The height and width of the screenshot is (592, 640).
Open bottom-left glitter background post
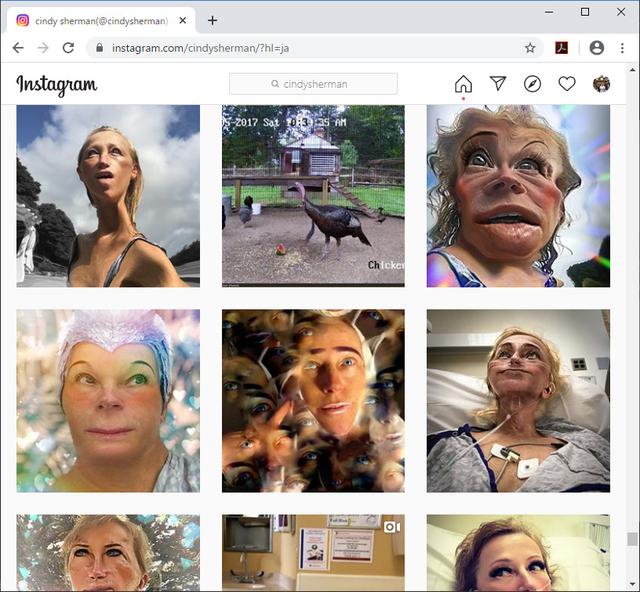(108, 552)
